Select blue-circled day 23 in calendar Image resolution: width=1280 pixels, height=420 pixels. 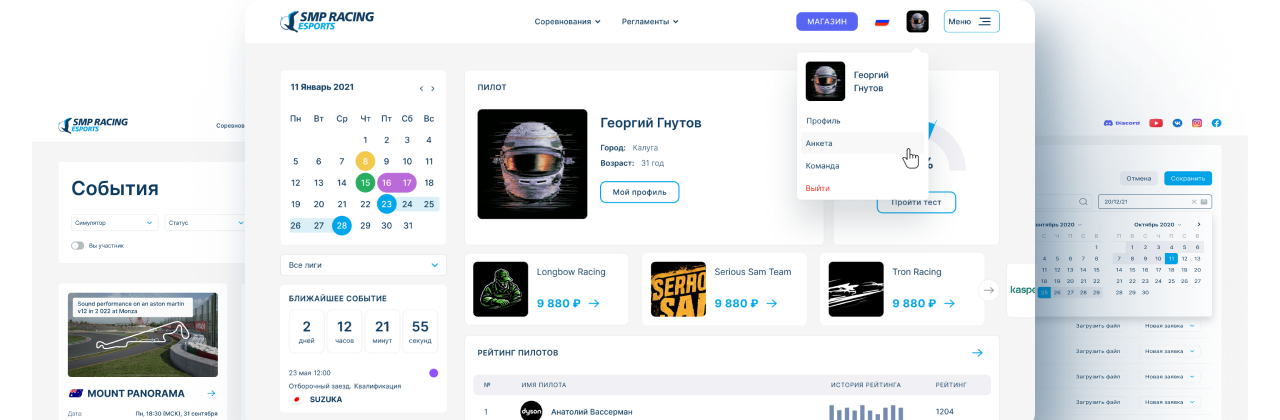tap(386, 204)
